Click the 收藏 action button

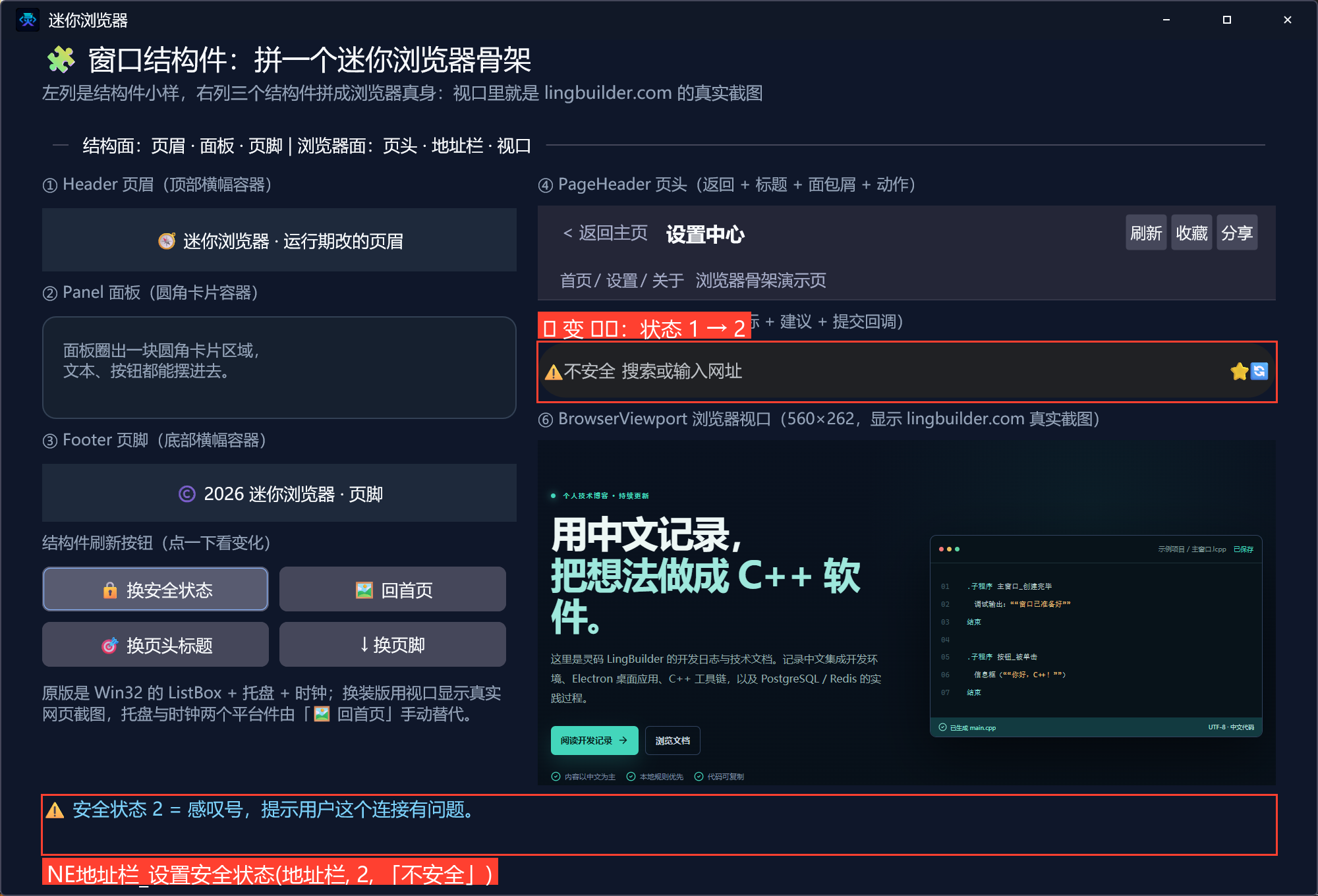1191,233
